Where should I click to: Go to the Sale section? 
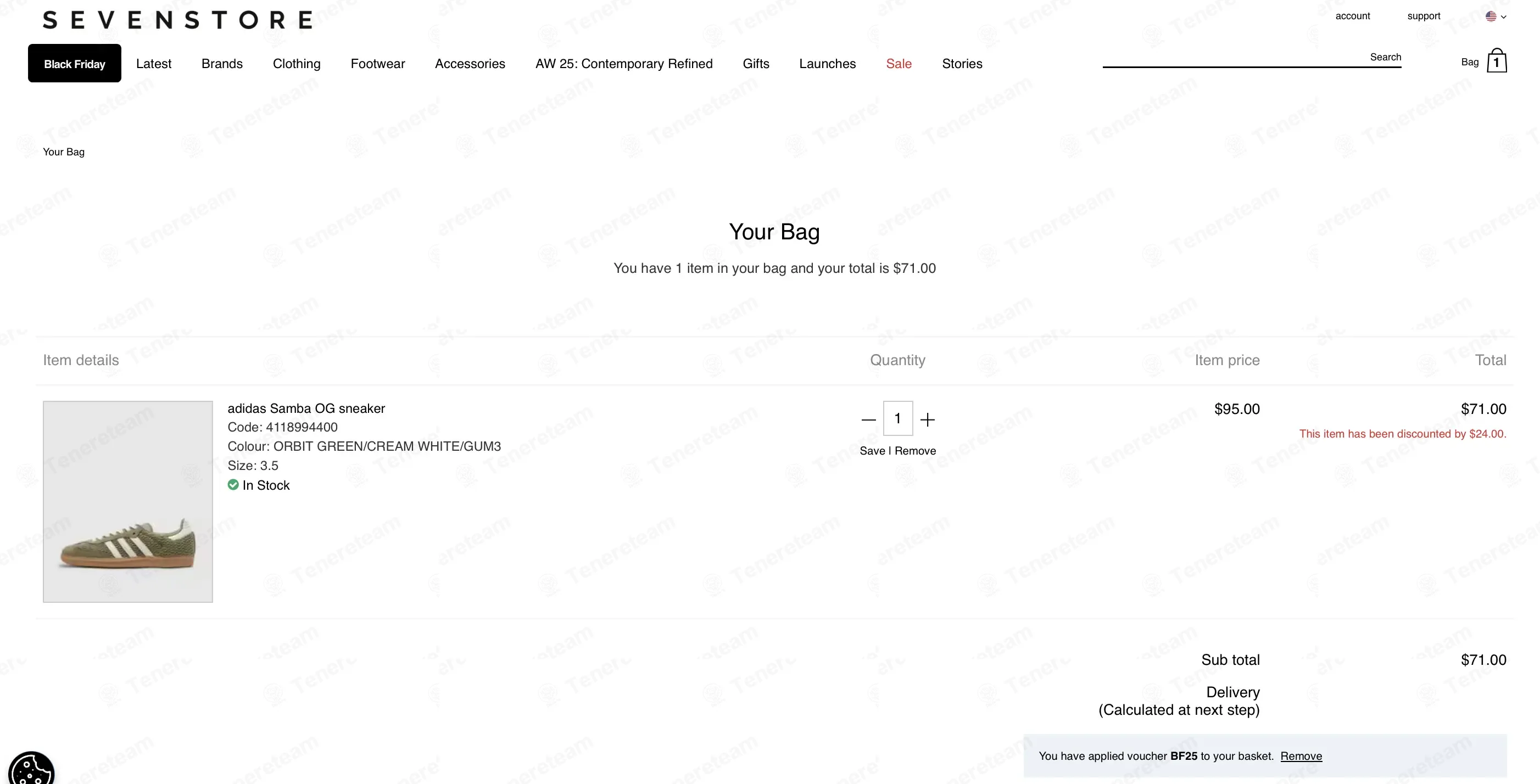[898, 63]
